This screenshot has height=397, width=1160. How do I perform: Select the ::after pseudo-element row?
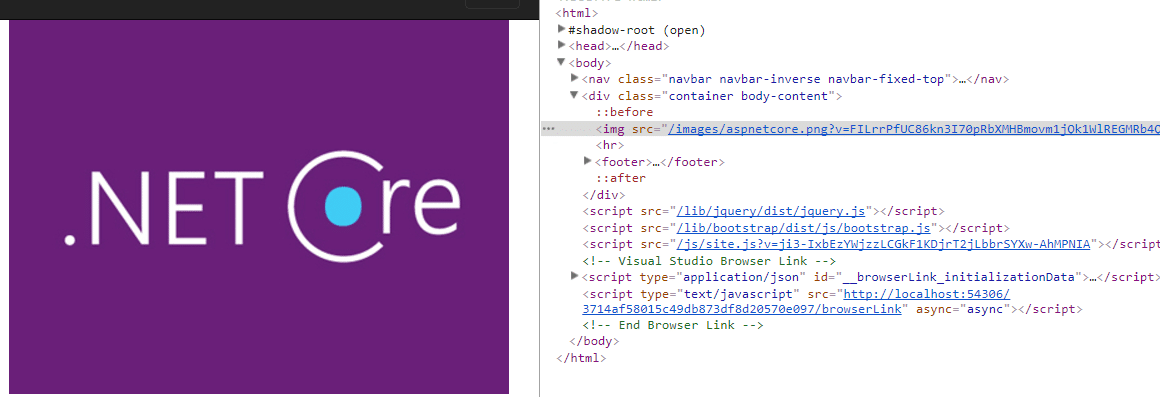pyautogui.click(x=621, y=178)
